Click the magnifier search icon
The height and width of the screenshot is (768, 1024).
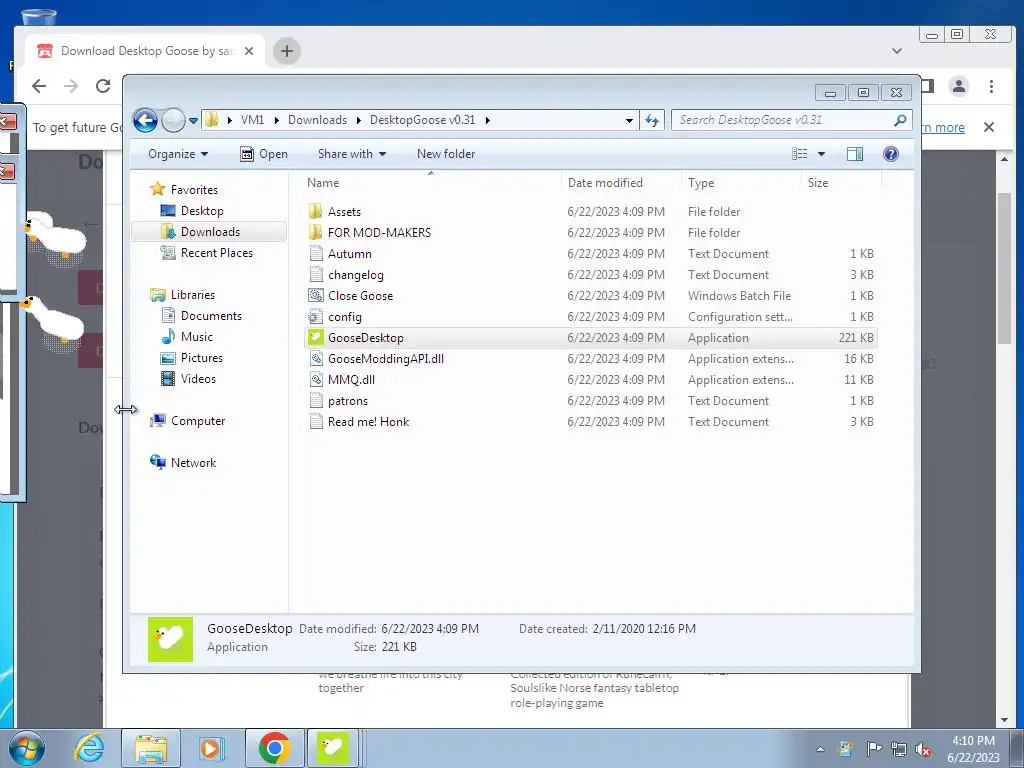900,120
